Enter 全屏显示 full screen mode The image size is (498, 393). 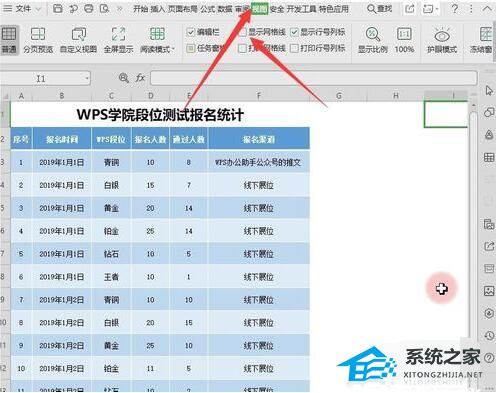point(118,41)
